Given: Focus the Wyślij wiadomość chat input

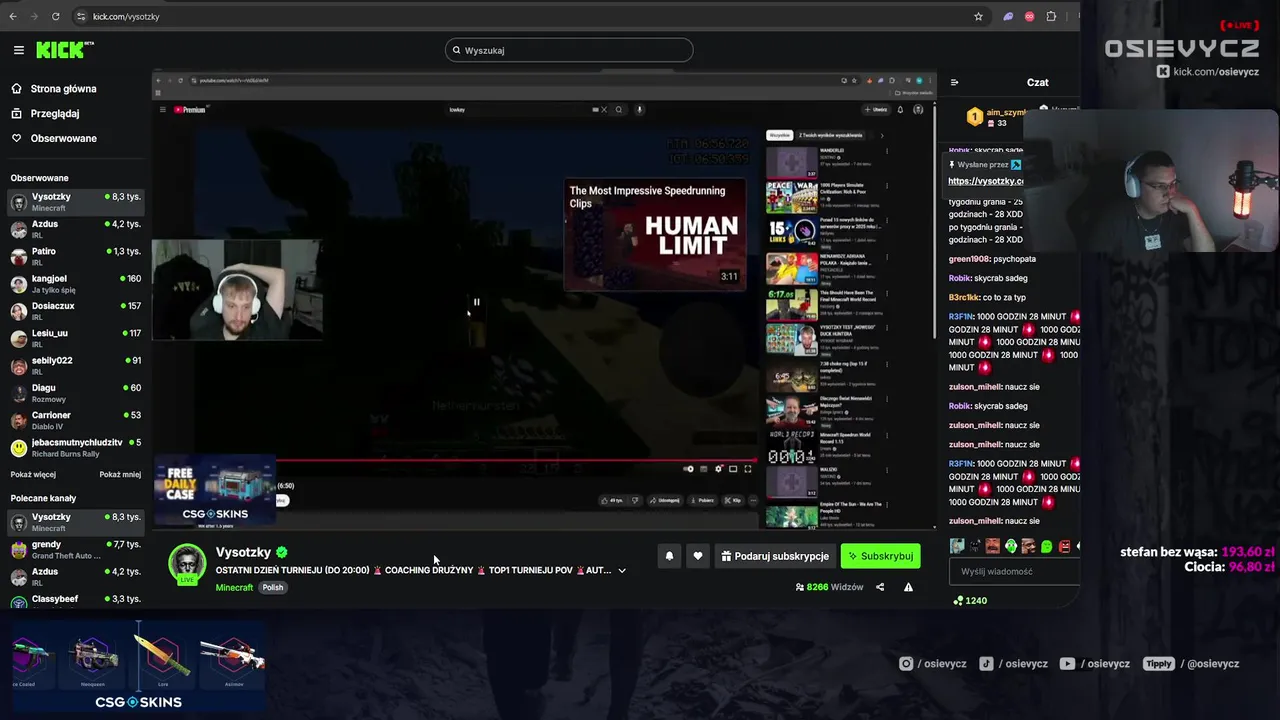Looking at the screenshot, I should coord(1015,572).
